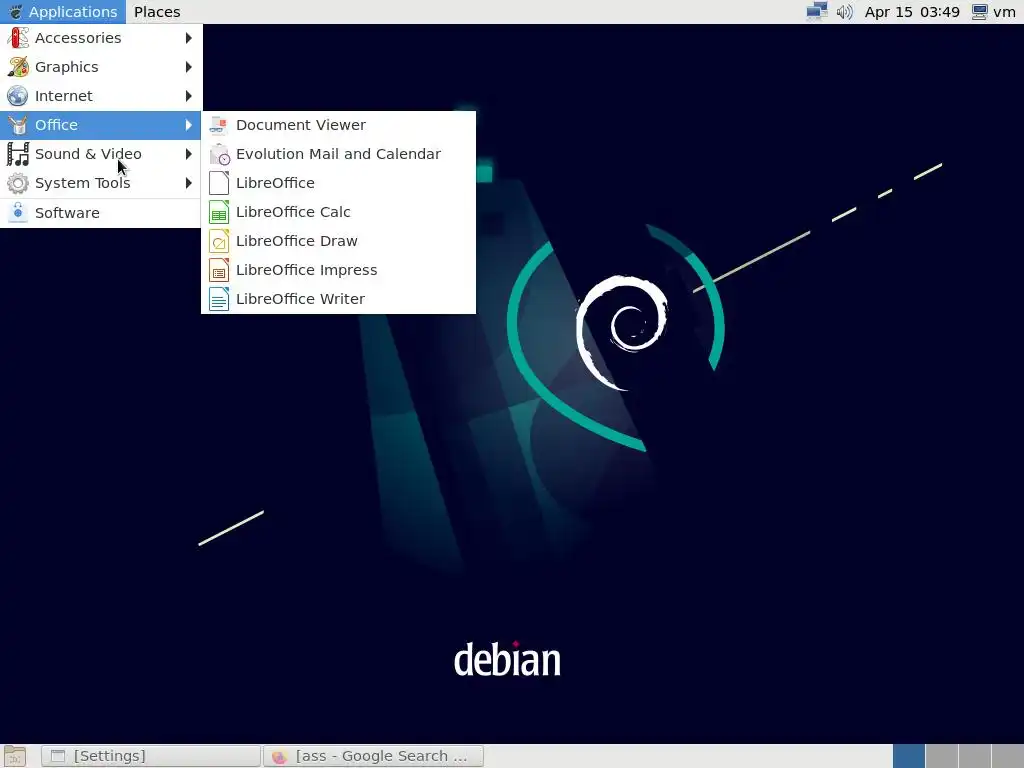This screenshot has width=1024, height=768.
Task: Click the show desktop icon in bottom panel
Action: (x=14, y=756)
